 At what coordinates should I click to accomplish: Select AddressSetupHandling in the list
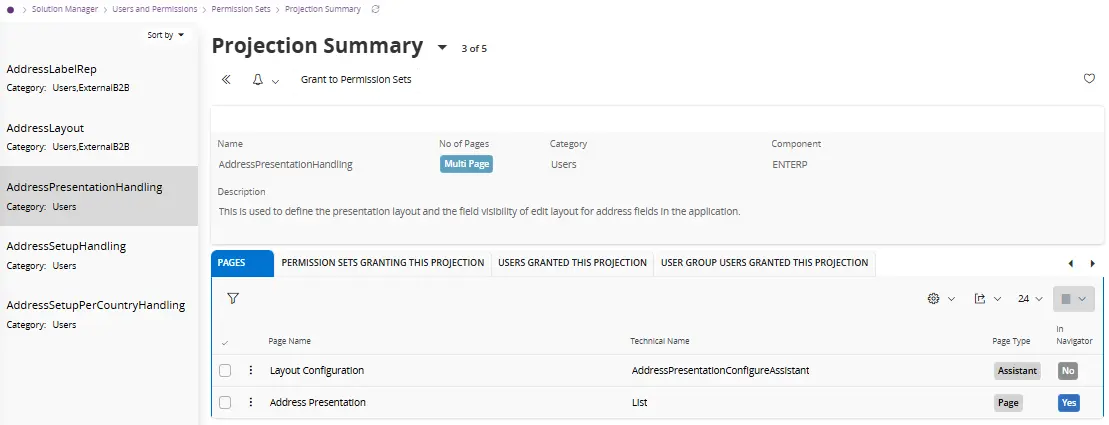[66, 246]
